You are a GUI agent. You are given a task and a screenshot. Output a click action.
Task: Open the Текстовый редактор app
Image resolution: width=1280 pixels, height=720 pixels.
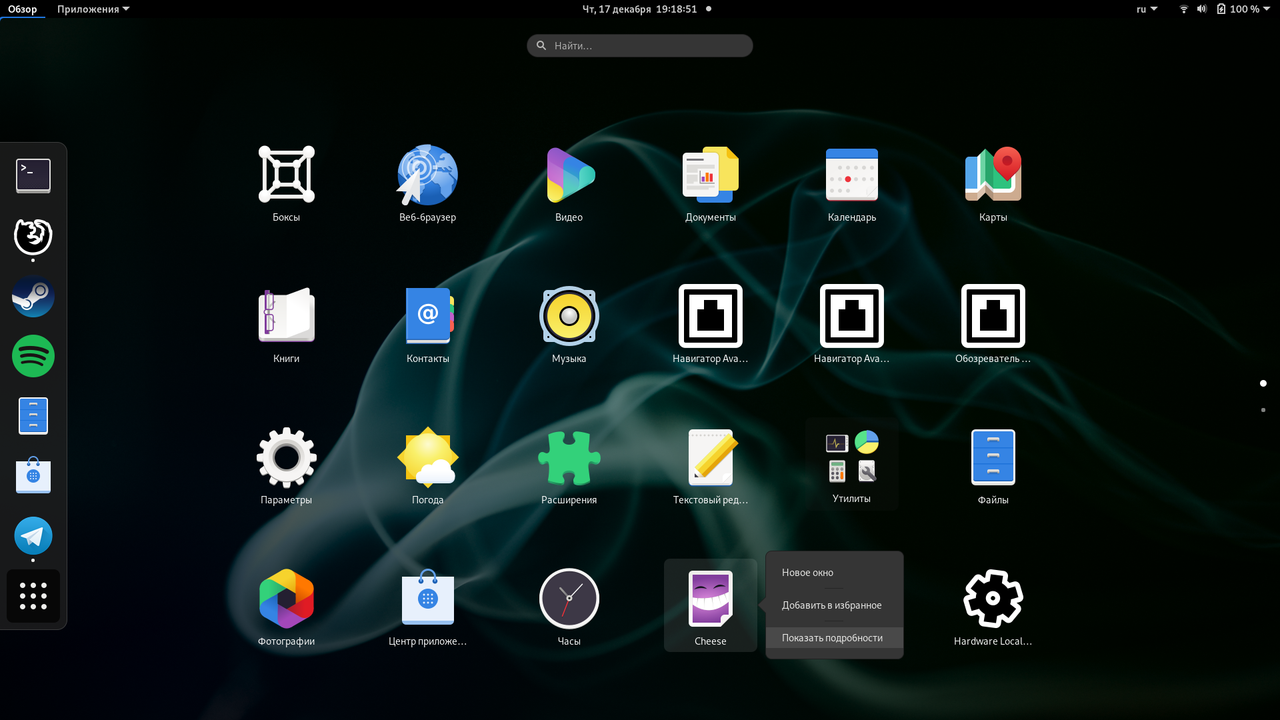point(710,457)
